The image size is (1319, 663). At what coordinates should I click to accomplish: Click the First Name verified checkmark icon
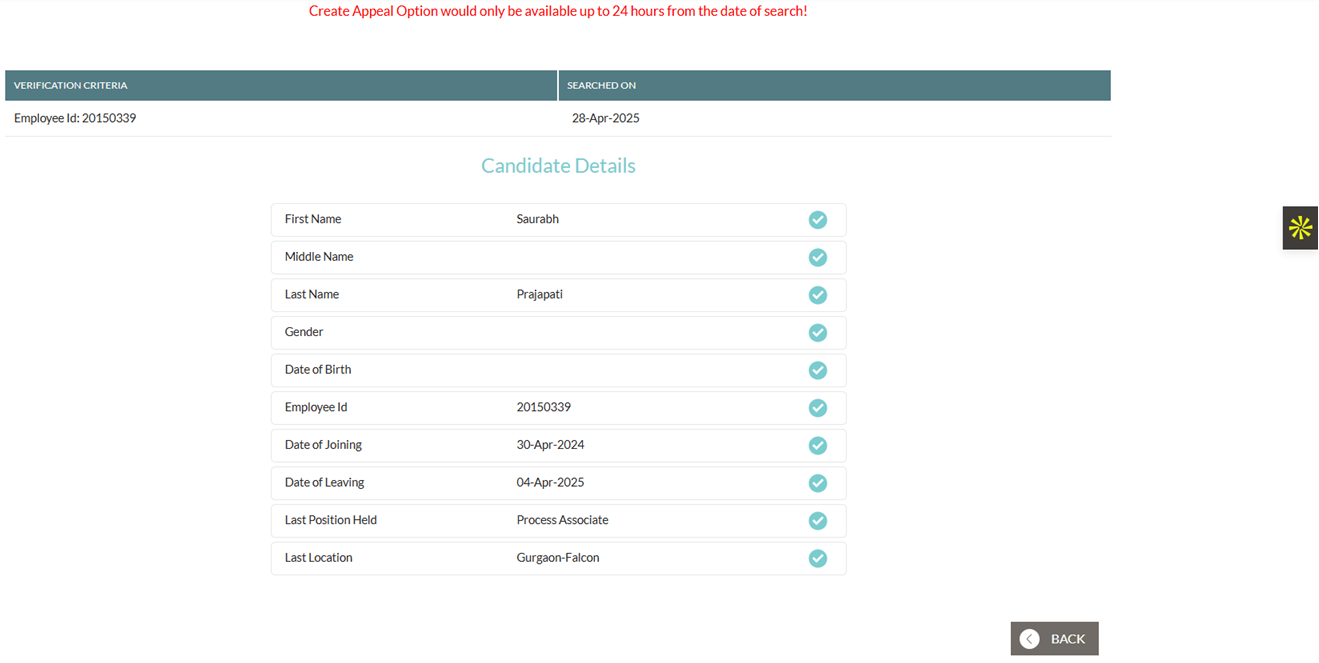point(817,220)
